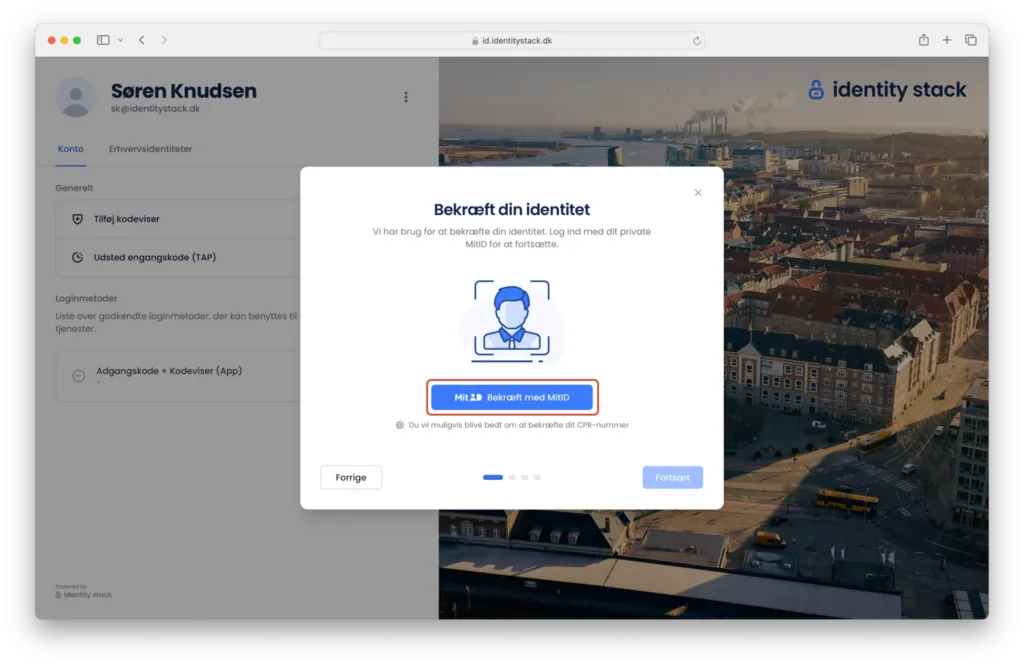Click the identity verification illustration

coord(511,321)
